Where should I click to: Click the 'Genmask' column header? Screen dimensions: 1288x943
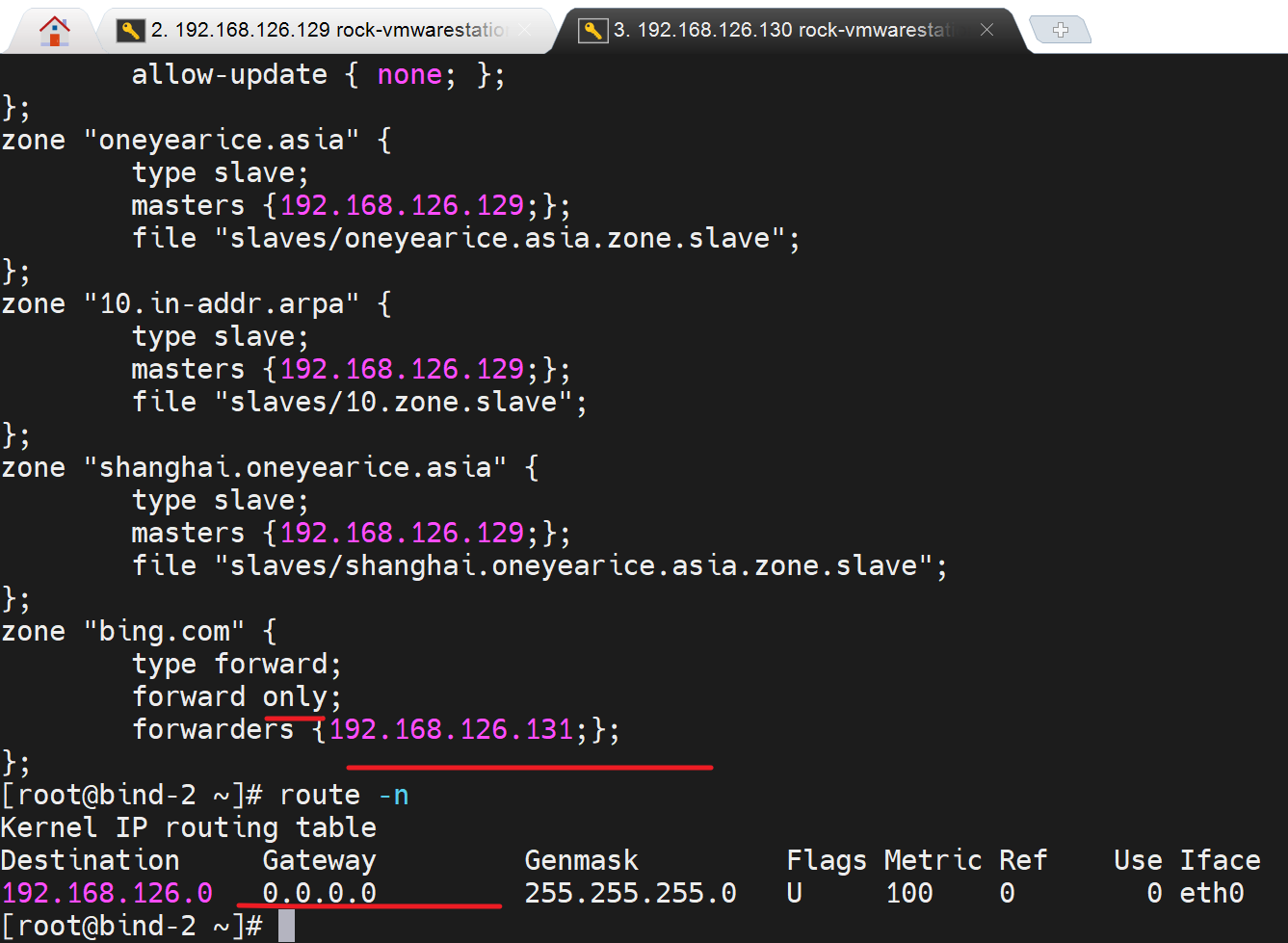click(x=582, y=861)
